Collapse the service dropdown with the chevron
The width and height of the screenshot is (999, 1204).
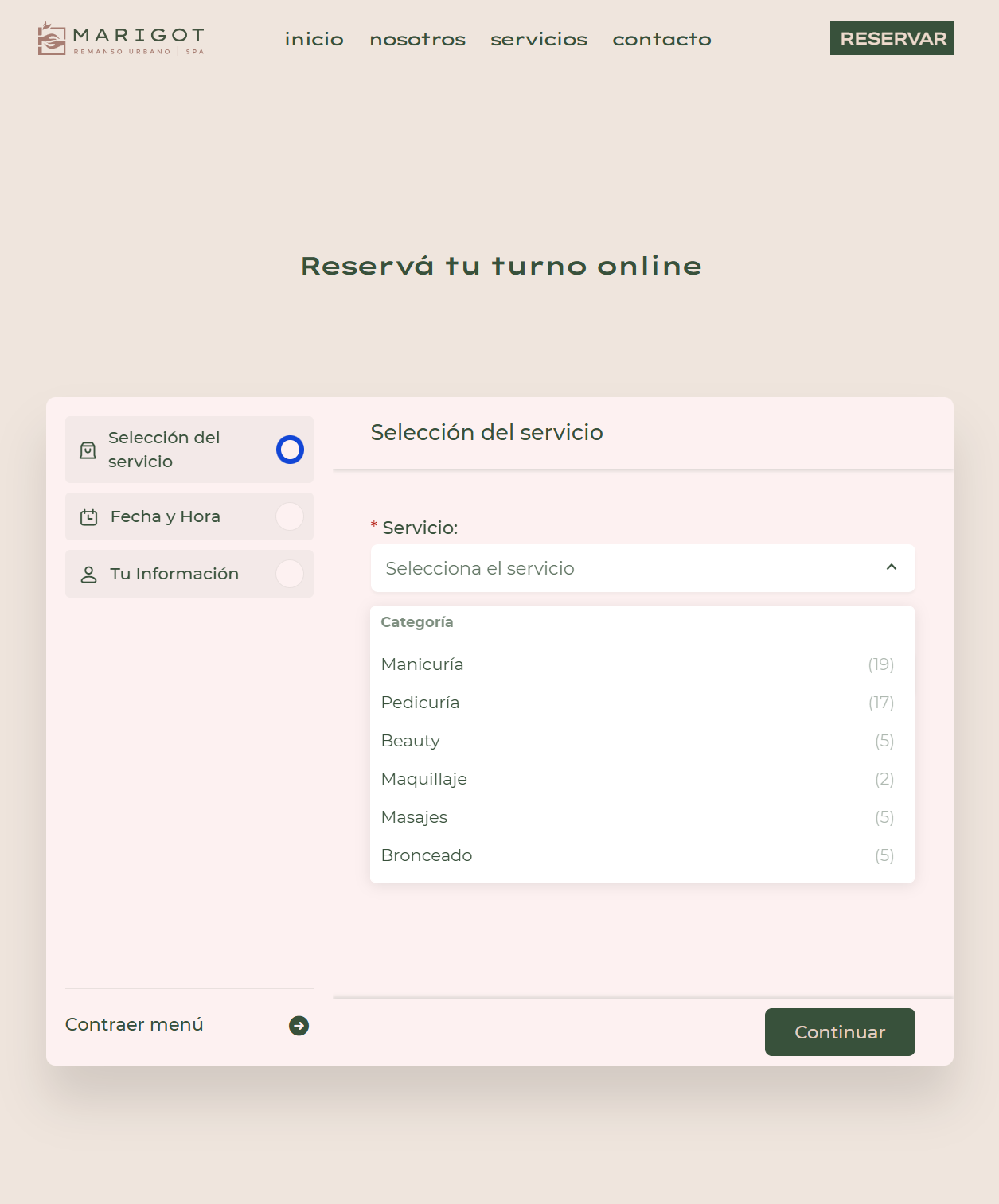point(892,567)
